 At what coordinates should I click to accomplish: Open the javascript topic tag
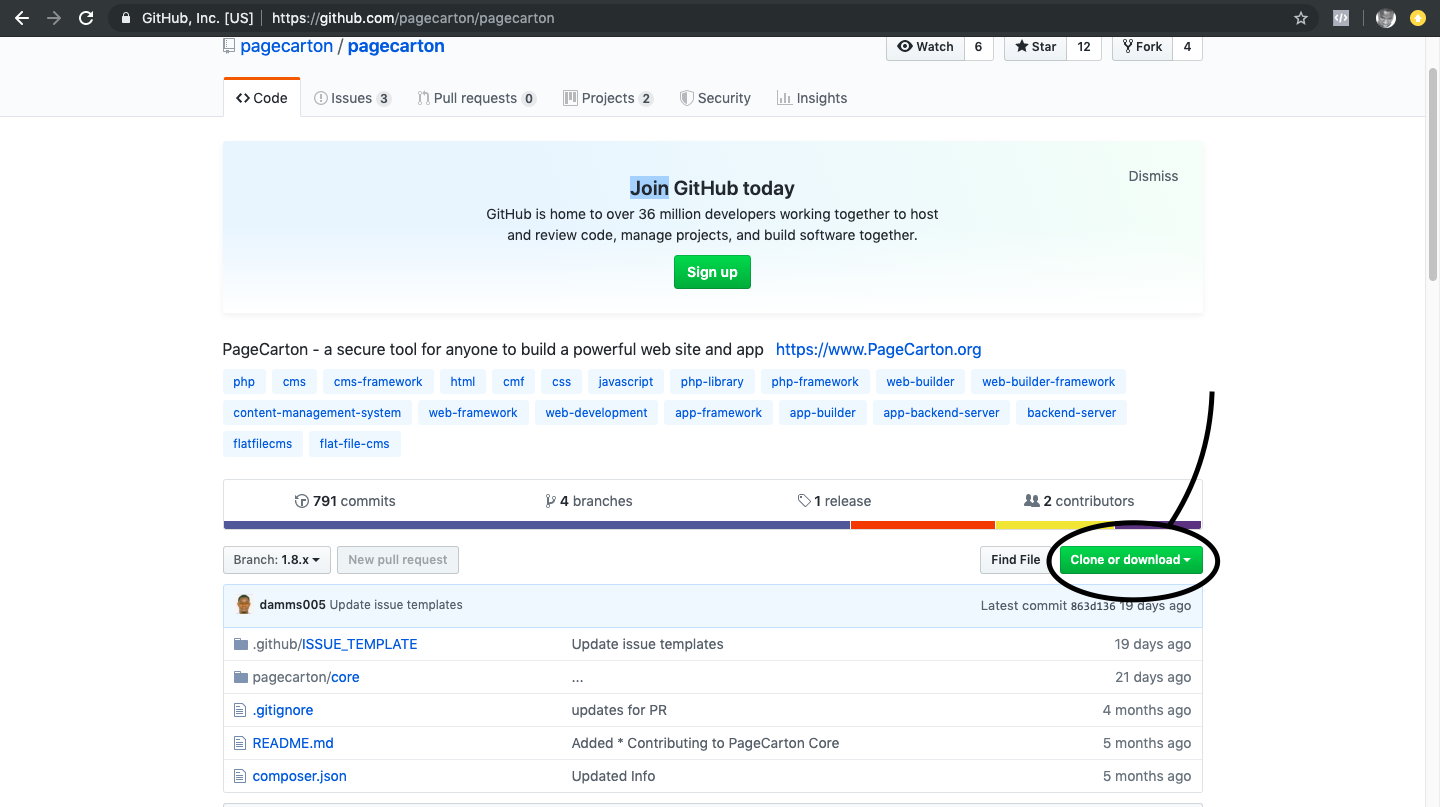tap(626, 382)
